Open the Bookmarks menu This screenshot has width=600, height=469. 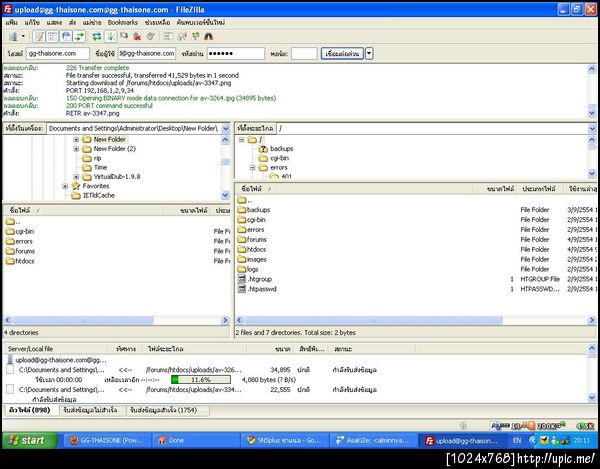[x=122, y=21]
